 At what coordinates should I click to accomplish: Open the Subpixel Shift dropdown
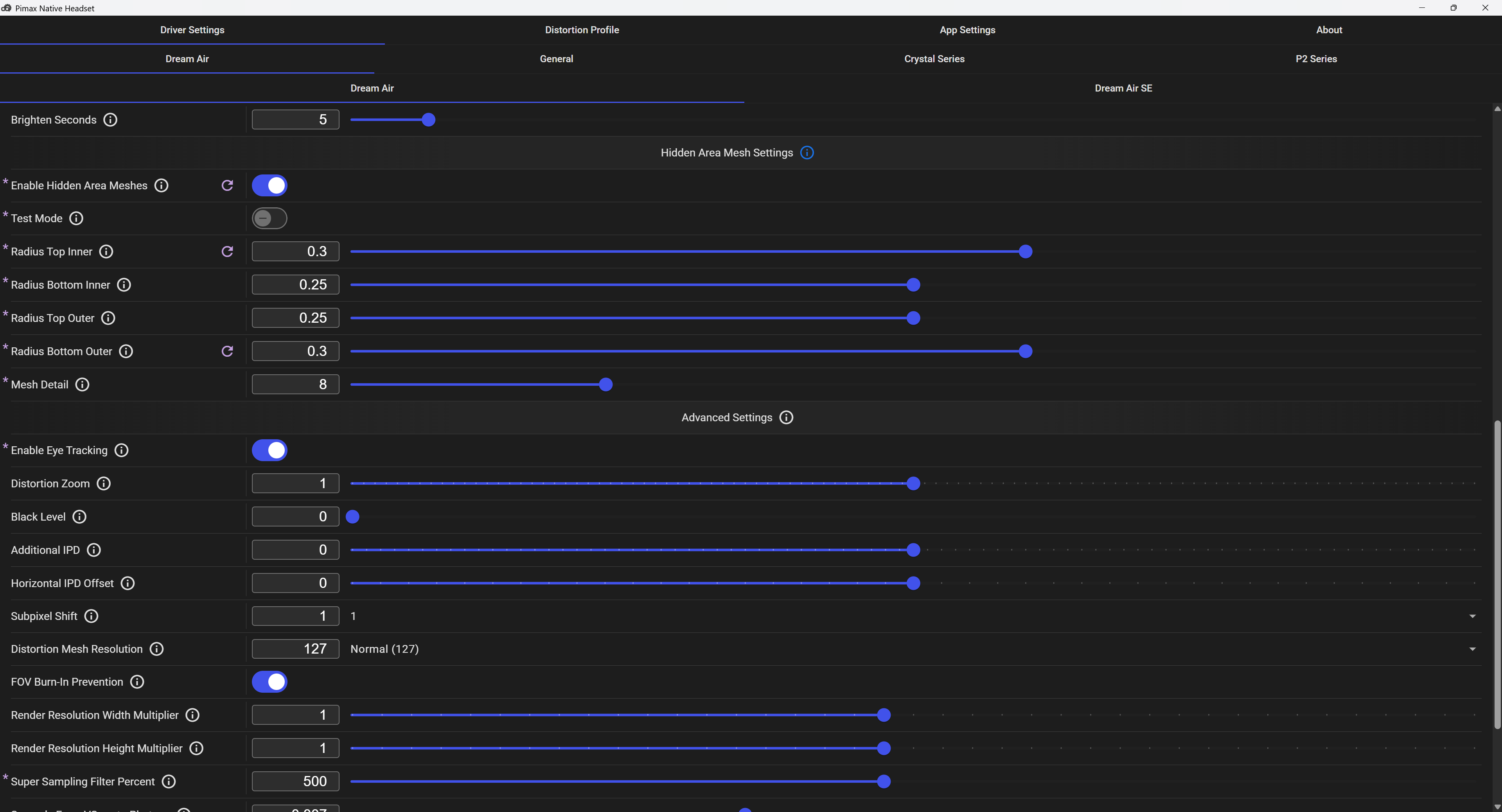[912, 616]
